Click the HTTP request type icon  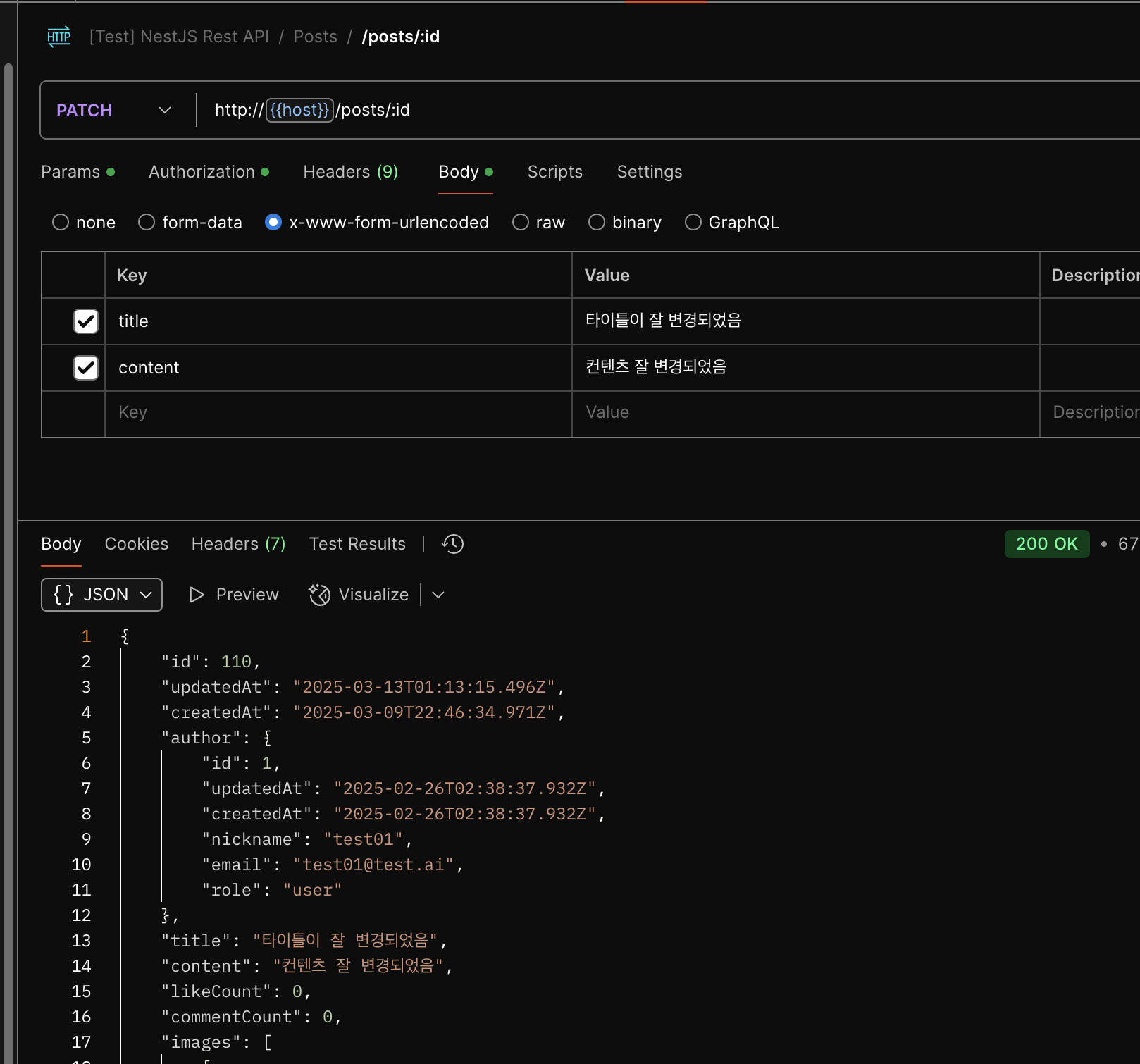point(59,37)
